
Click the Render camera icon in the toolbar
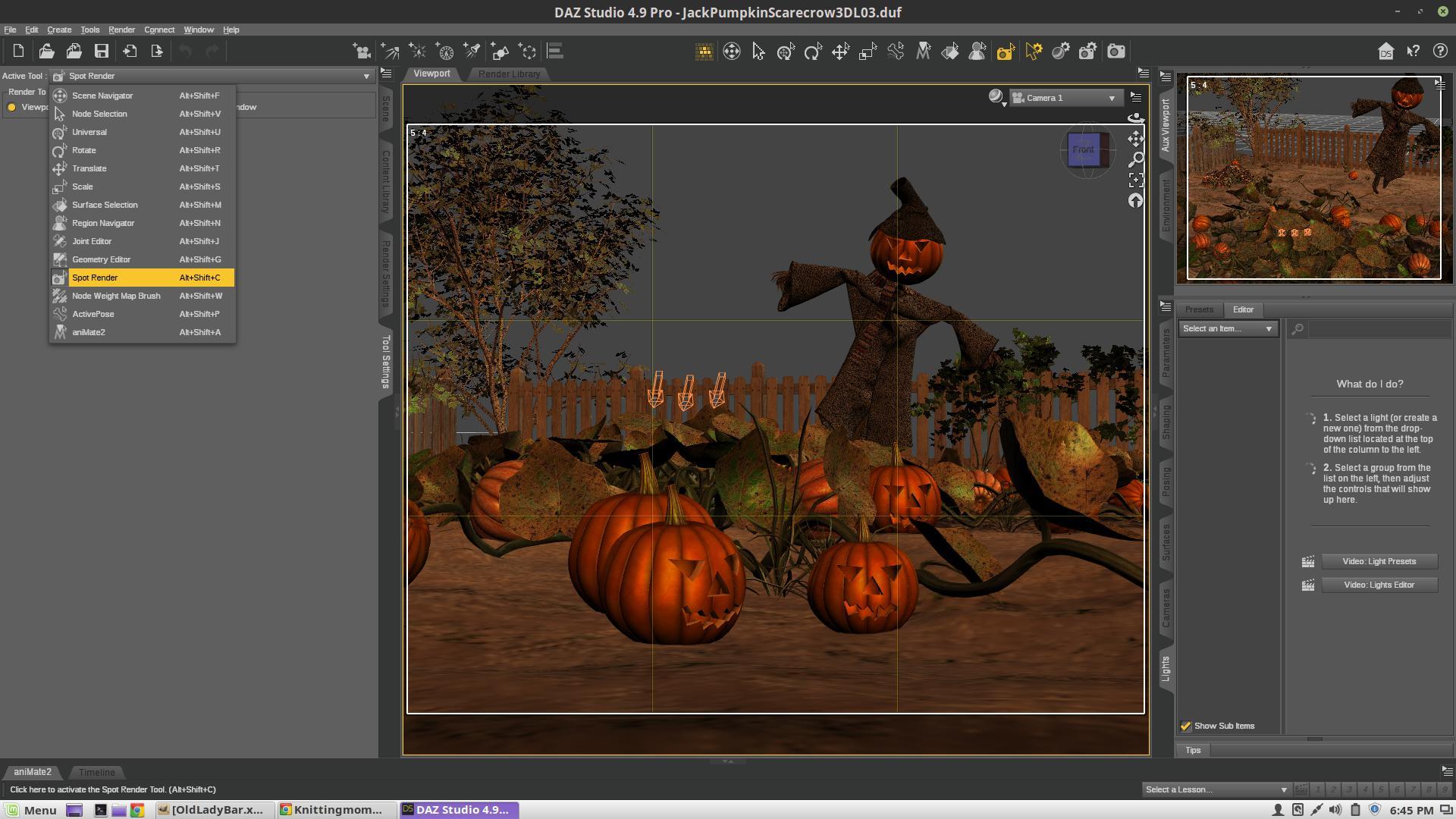coord(1116,52)
